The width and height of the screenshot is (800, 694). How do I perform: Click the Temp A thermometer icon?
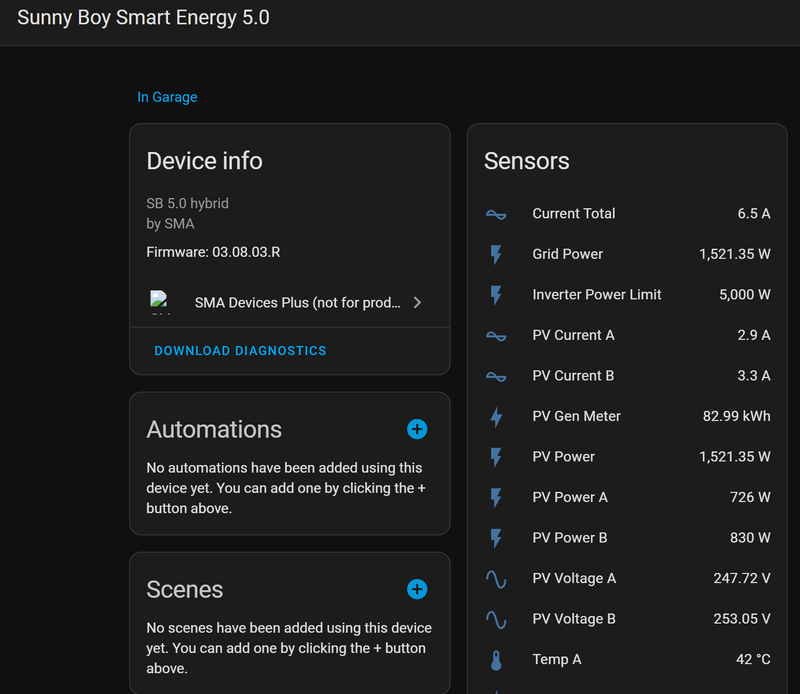tap(496, 660)
